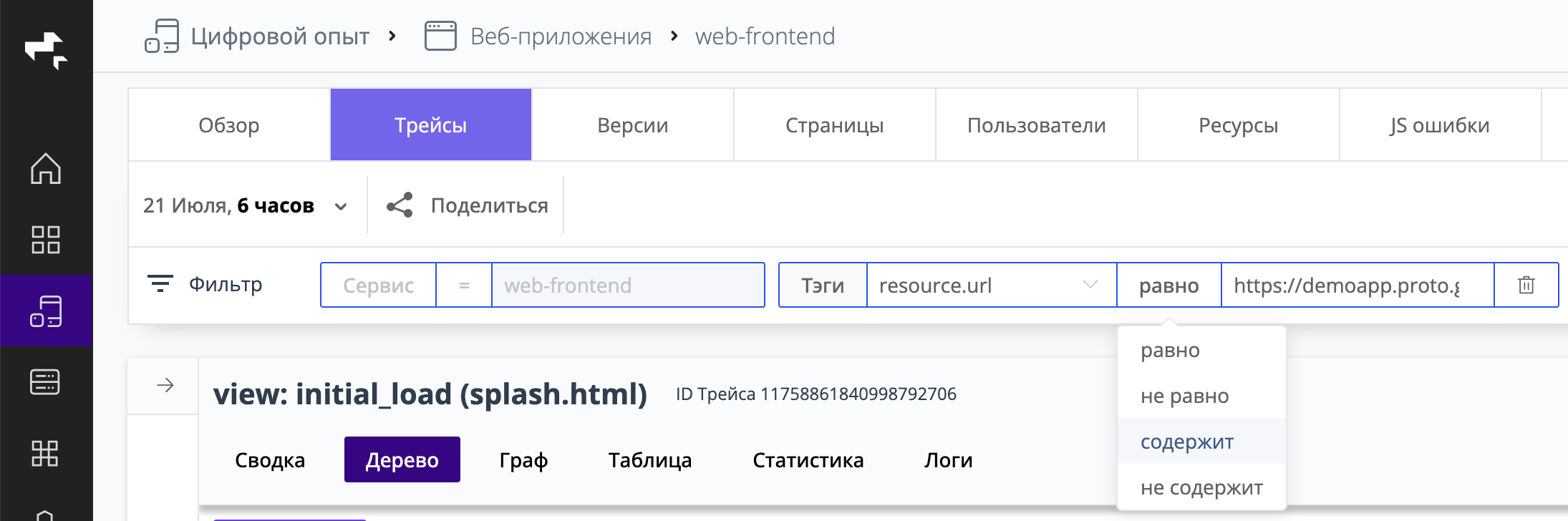The image size is (1568, 521).
Task: Click the web-frontend breadcrumb
Action: click(765, 36)
